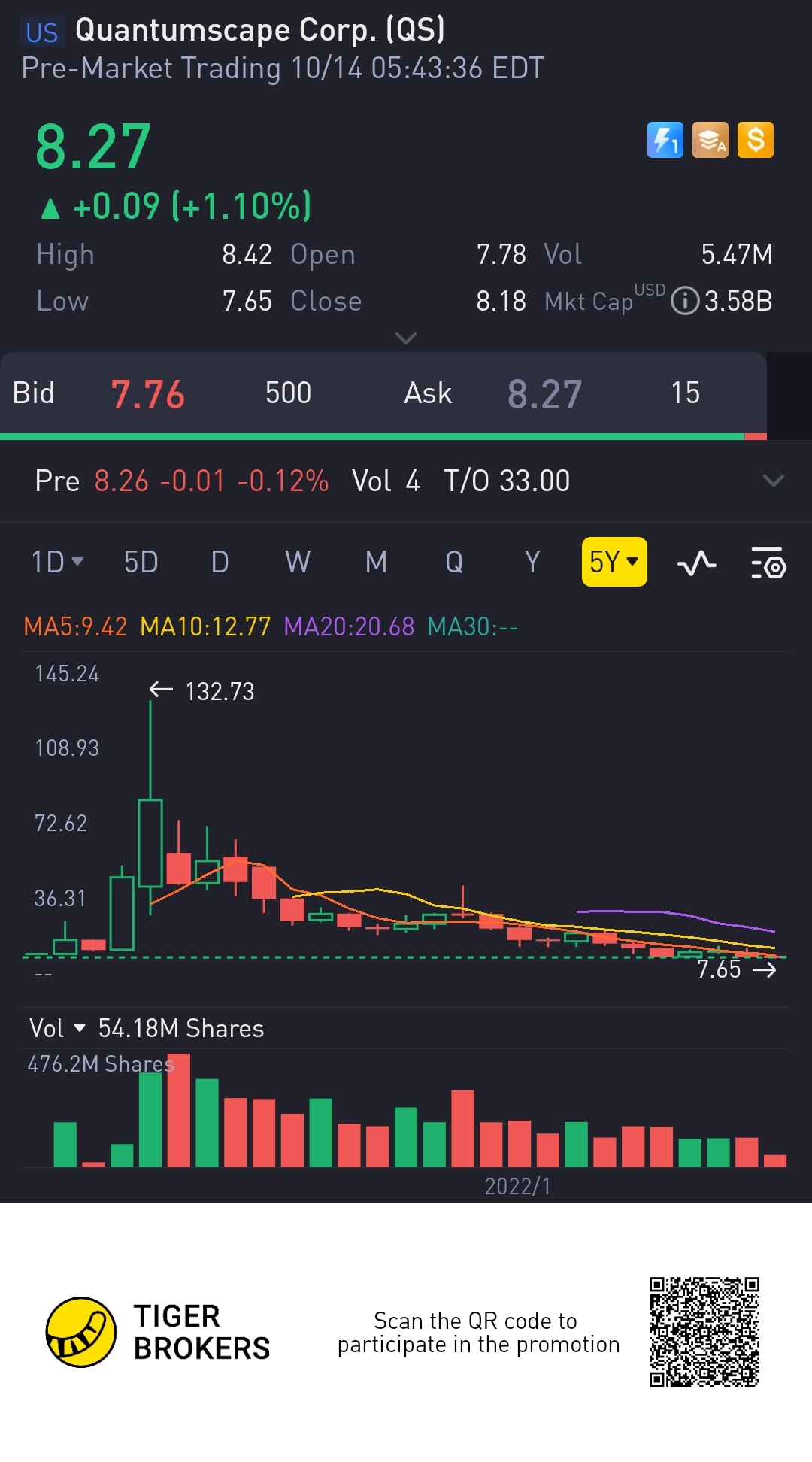Tap the orange stacked layers badge icon
812x1462 pixels.
pos(710,140)
